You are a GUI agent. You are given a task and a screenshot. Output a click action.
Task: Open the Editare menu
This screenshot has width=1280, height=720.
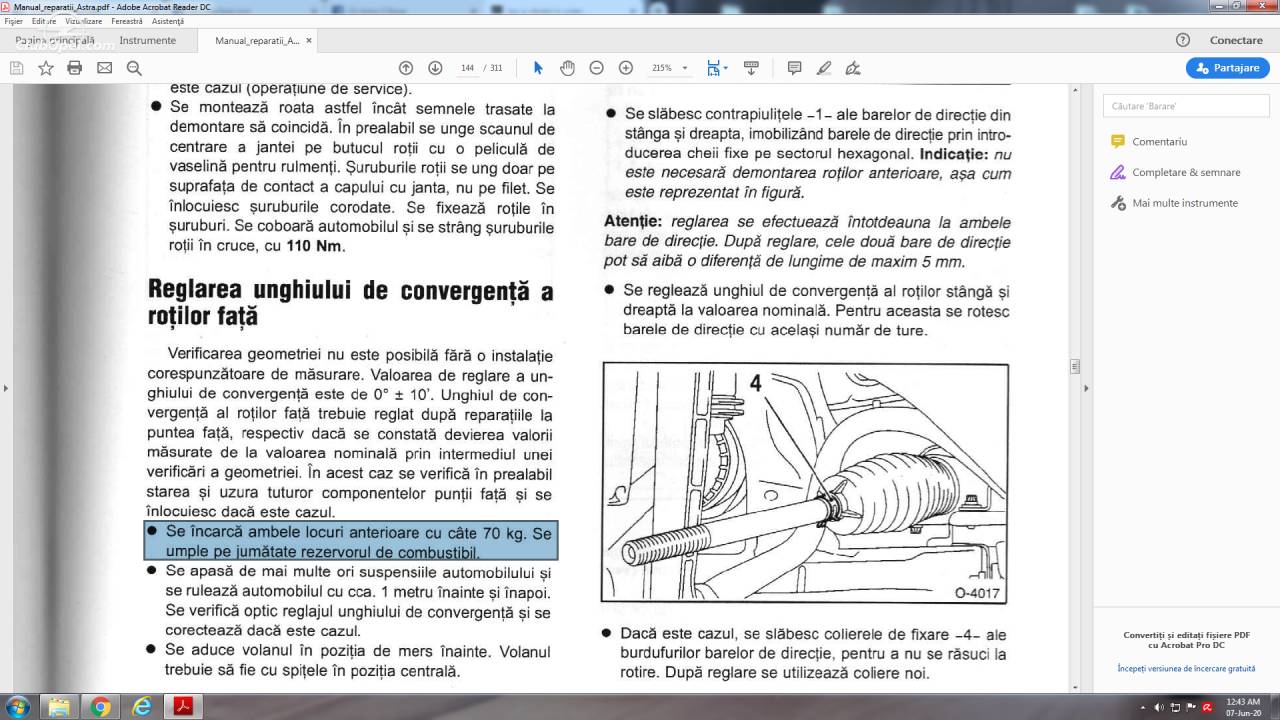[x=44, y=21]
